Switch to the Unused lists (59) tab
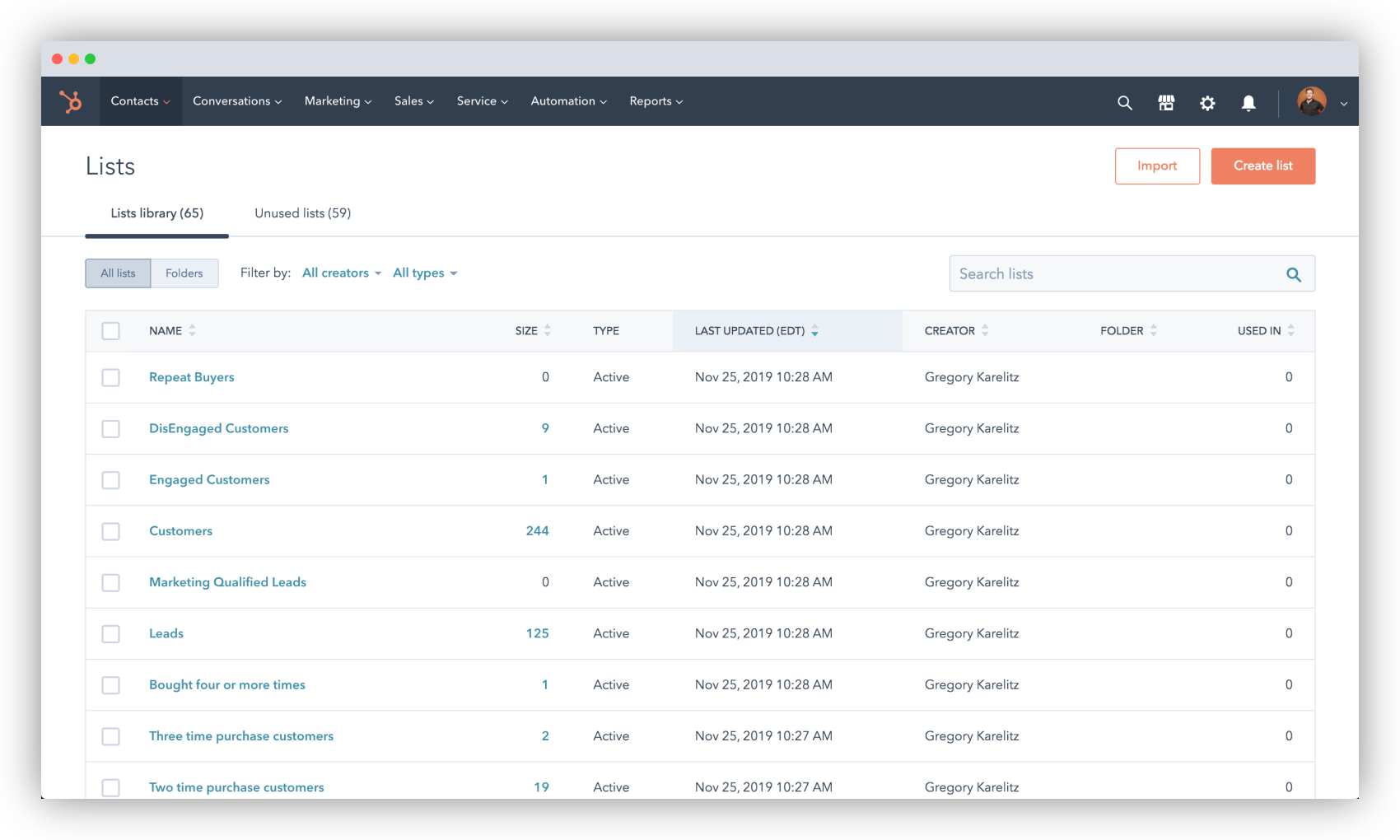The height and width of the screenshot is (840, 1400). (303, 213)
